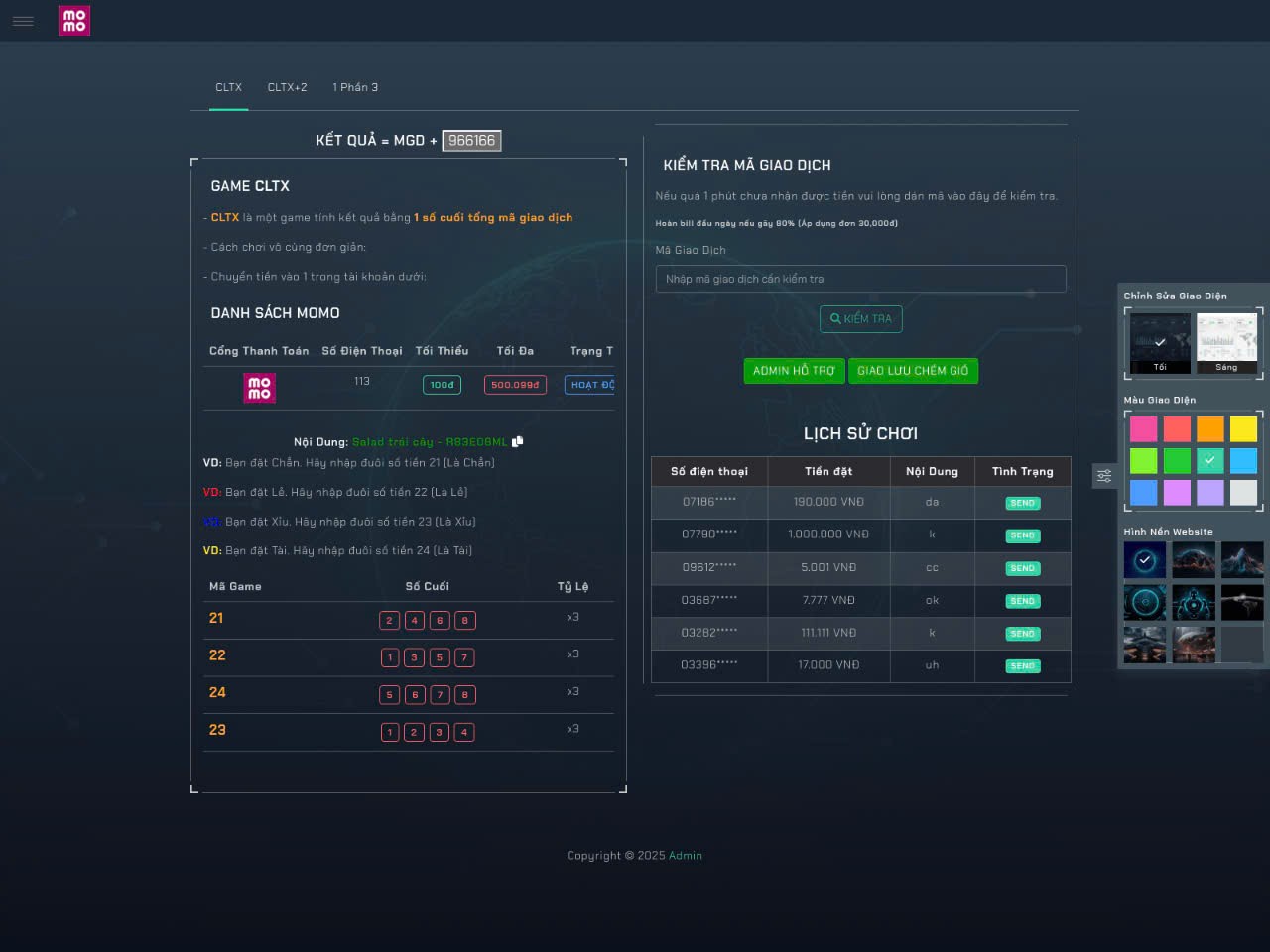
Task: Click digit 1 badge in game row 22
Action: (390, 657)
